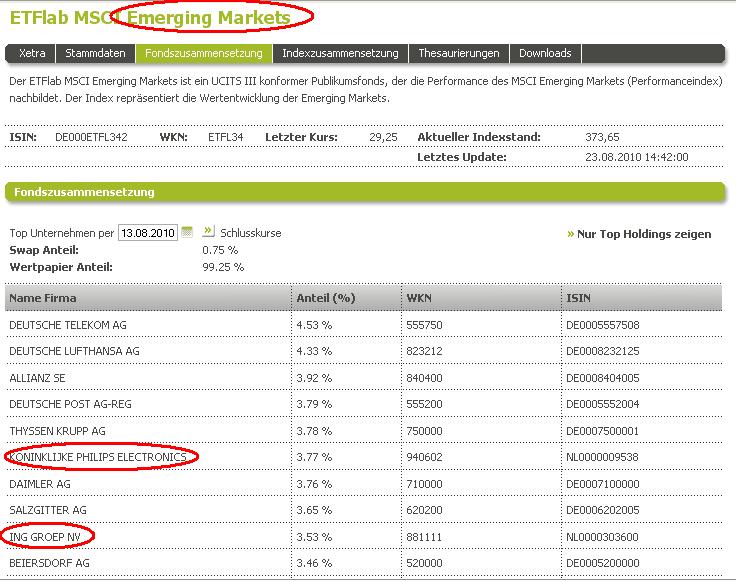Click the ISIN column header

[x=642, y=298]
